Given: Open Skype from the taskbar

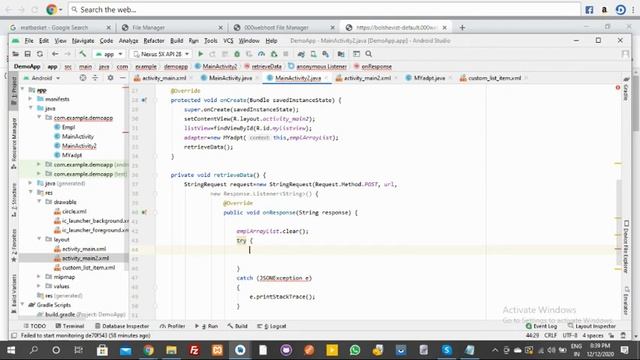Looking at the screenshot, I should [447, 350].
